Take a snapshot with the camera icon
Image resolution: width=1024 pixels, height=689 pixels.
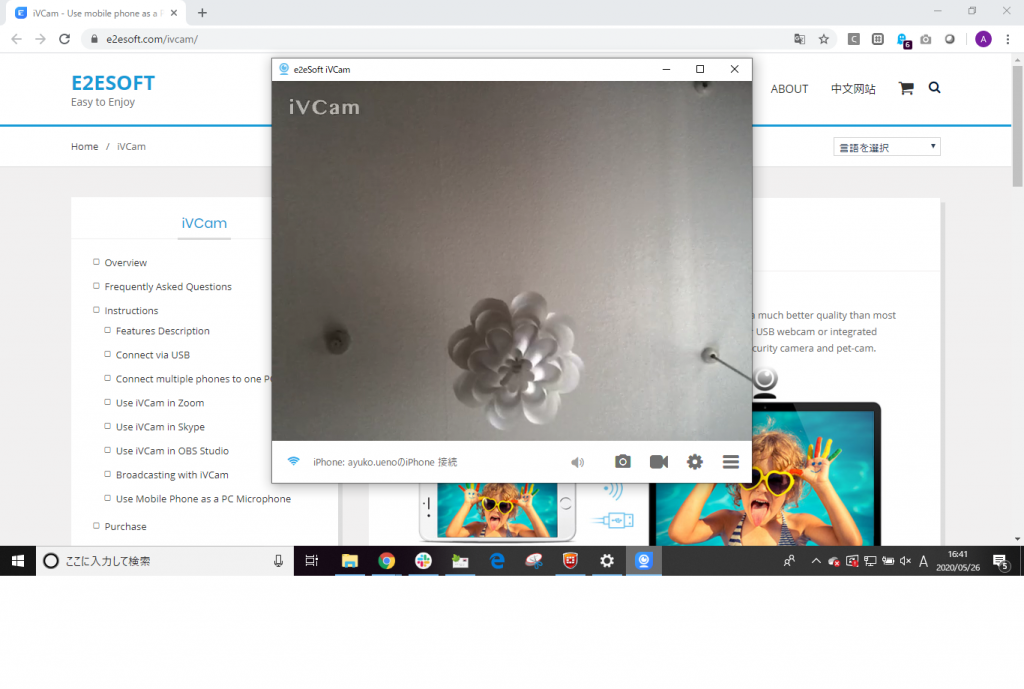tap(622, 462)
